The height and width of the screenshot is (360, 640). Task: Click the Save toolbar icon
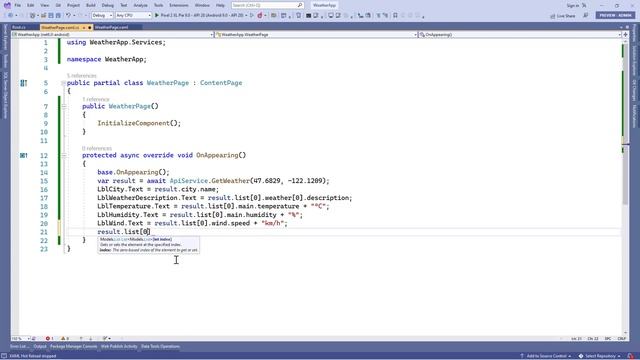(x=51, y=16)
